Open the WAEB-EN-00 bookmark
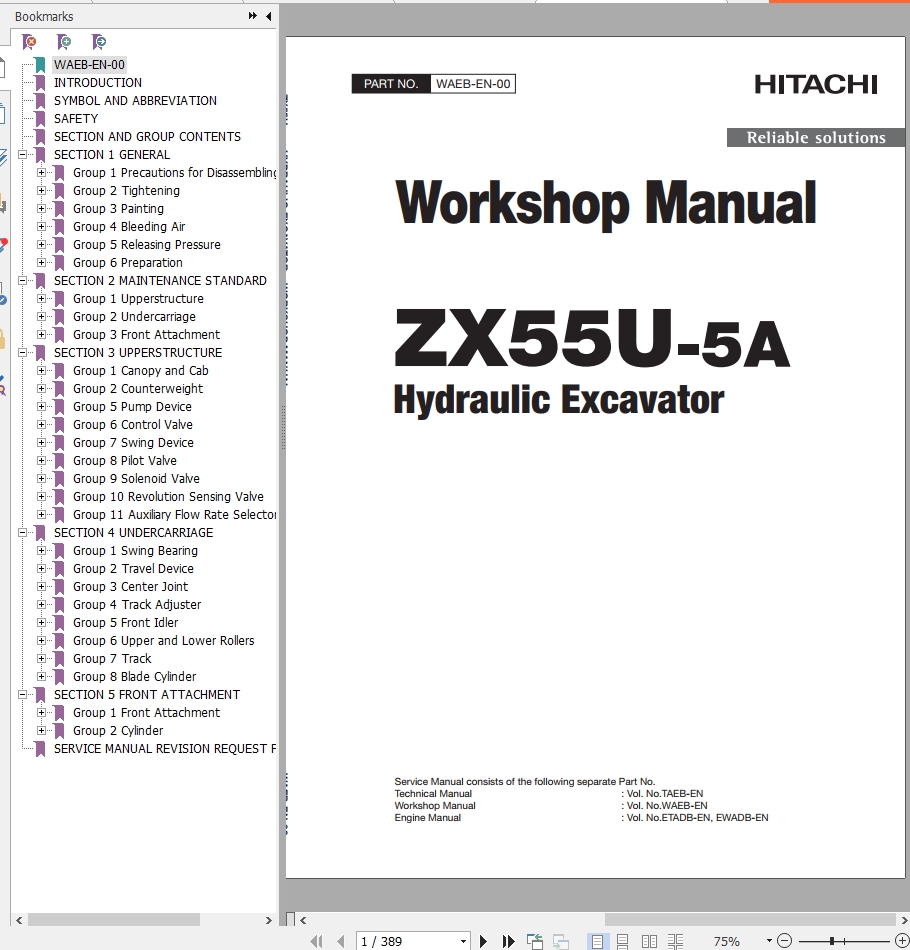This screenshot has width=910, height=950. pos(89,64)
